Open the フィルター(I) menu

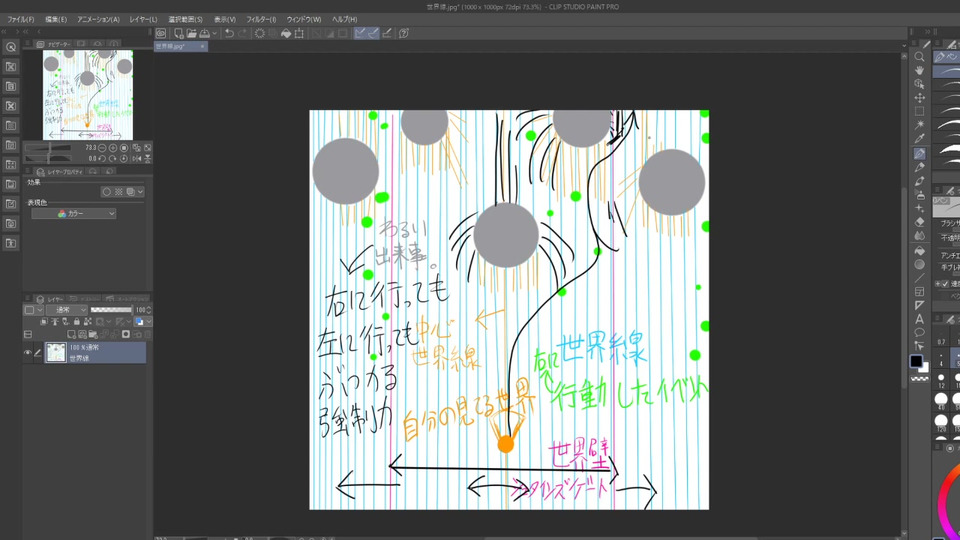(x=260, y=19)
